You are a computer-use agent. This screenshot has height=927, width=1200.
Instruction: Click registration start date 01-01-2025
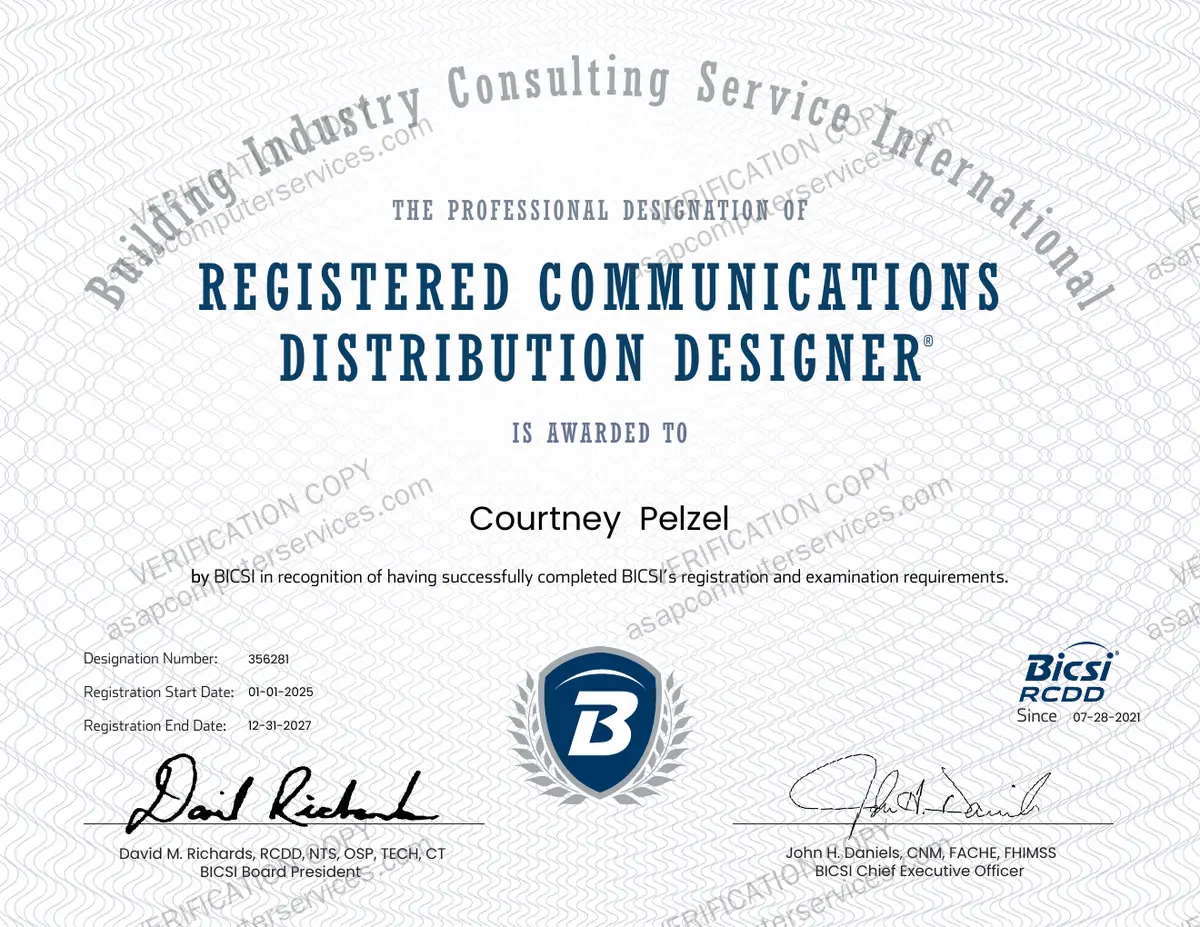[x=280, y=692]
